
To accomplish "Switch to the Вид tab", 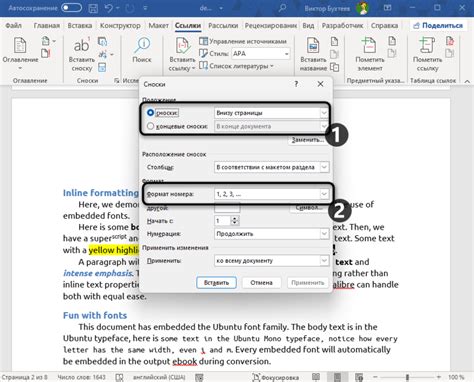I will [x=308, y=25].
